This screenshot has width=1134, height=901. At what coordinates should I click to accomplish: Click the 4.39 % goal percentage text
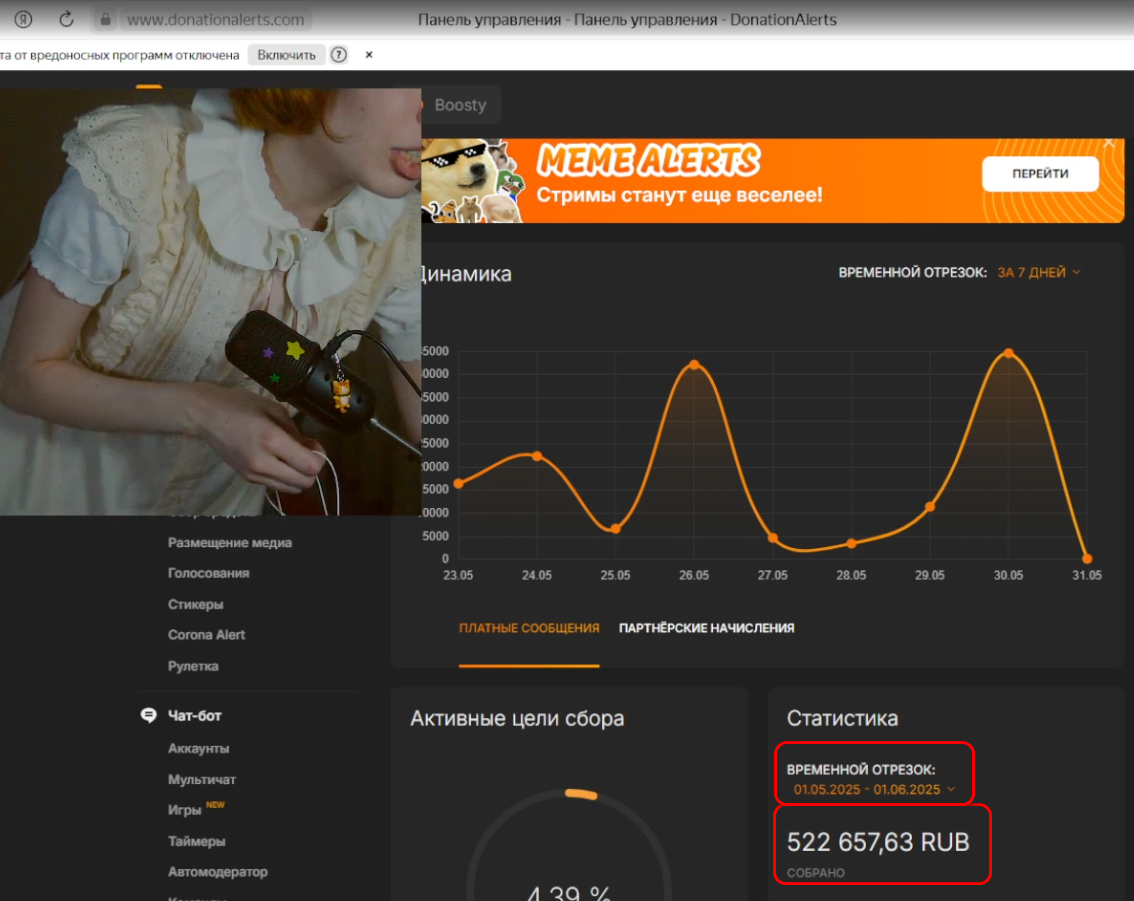click(569, 892)
